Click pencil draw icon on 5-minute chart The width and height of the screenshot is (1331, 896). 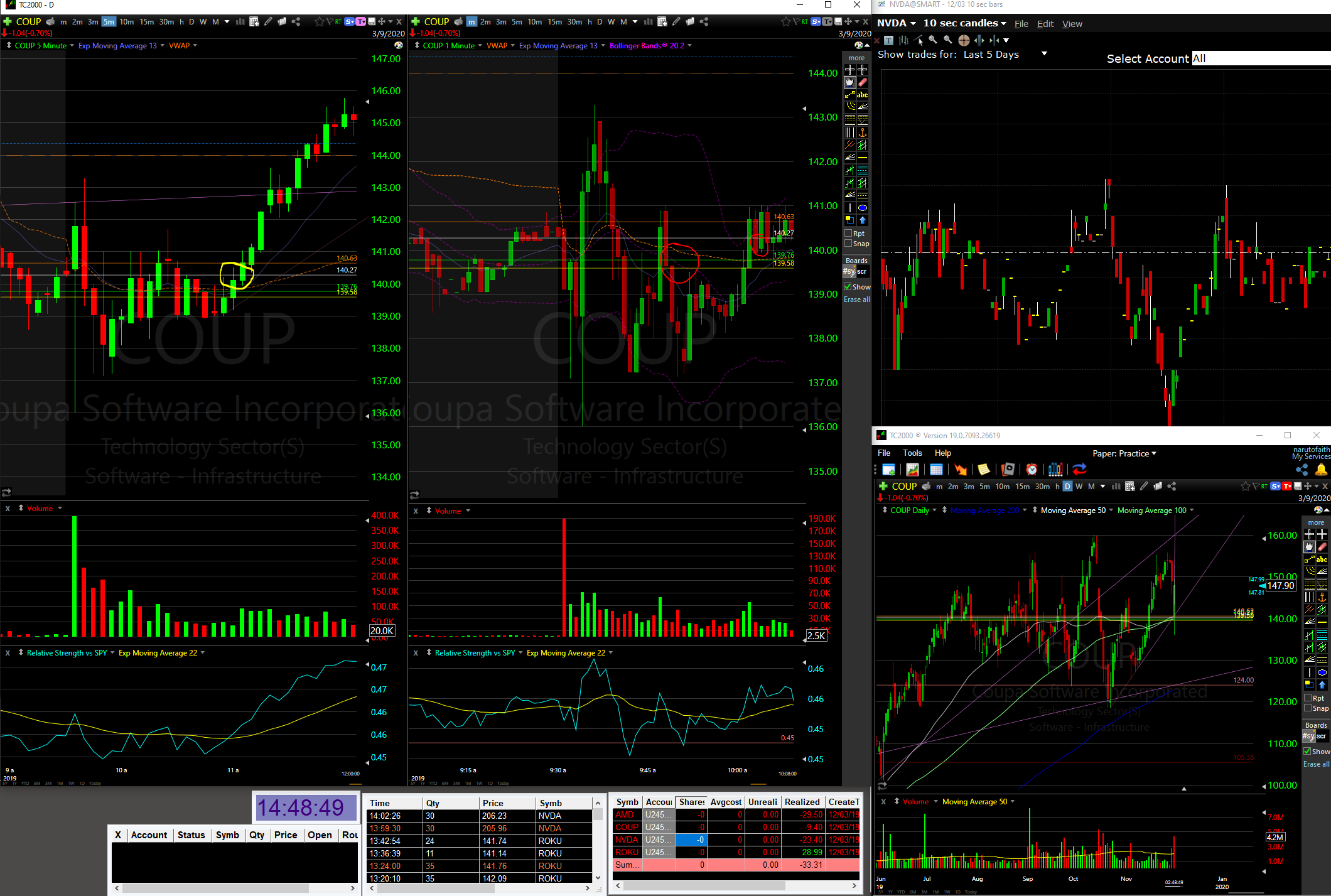[x=268, y=21]
